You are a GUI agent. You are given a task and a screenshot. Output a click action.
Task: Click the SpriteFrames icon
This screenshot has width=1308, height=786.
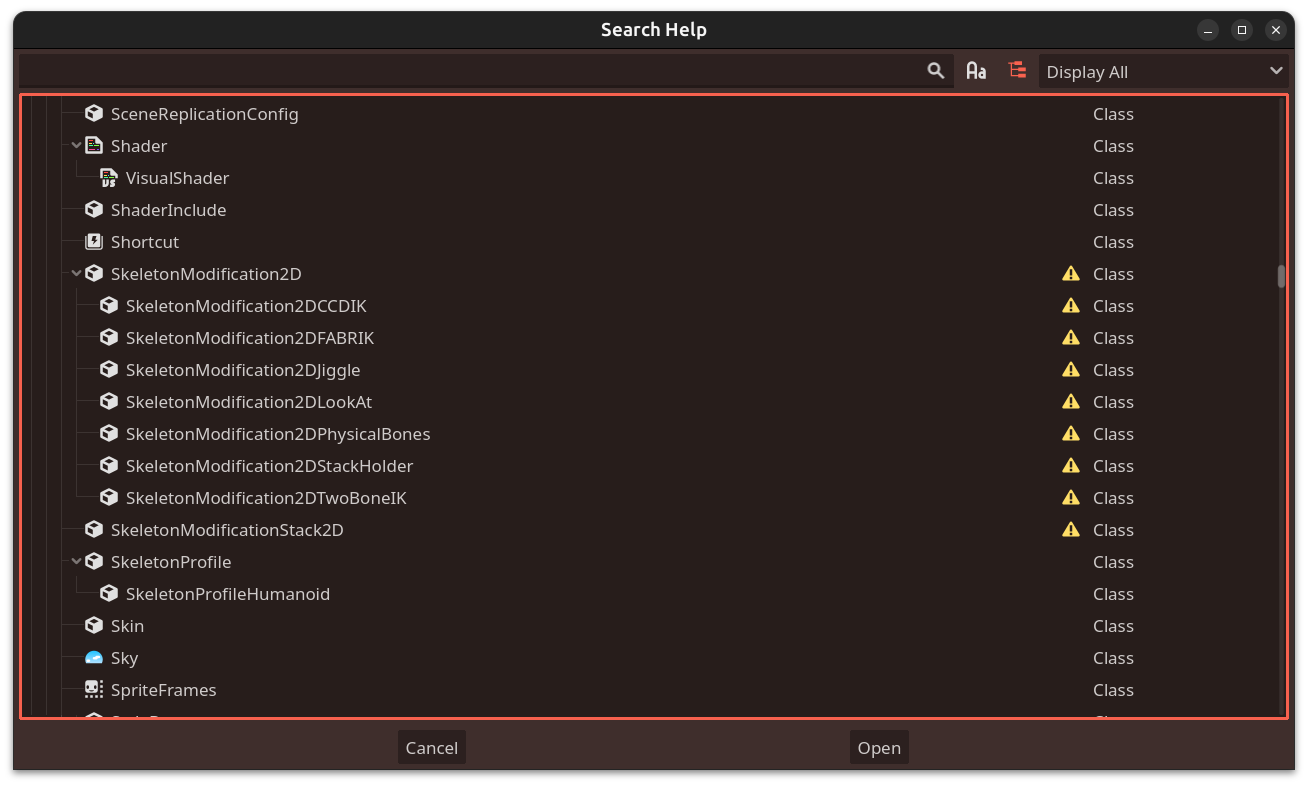coord(93,689)
